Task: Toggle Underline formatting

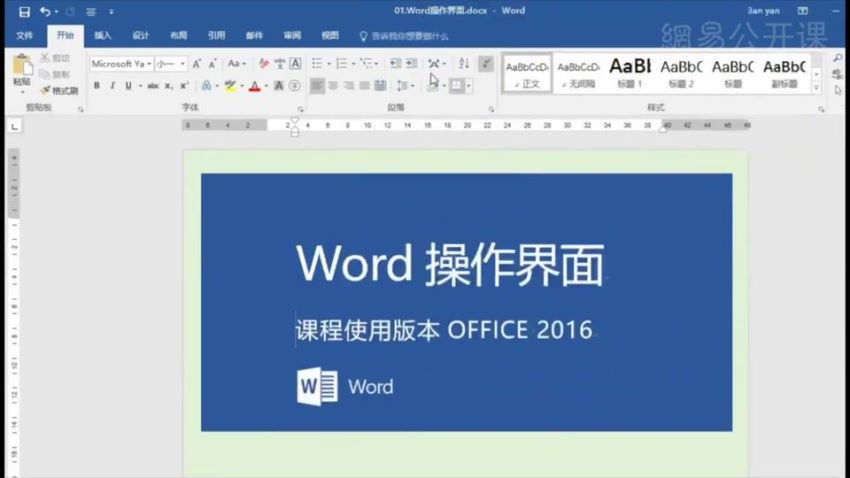Action: [x=128, y=86]
